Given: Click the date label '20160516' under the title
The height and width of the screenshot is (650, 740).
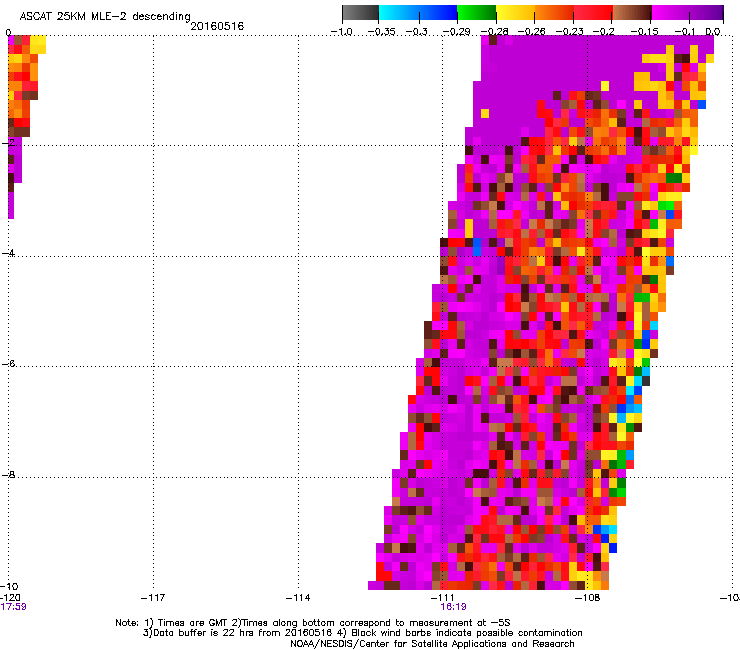Looking at the screenshot, I should [217, 26].
